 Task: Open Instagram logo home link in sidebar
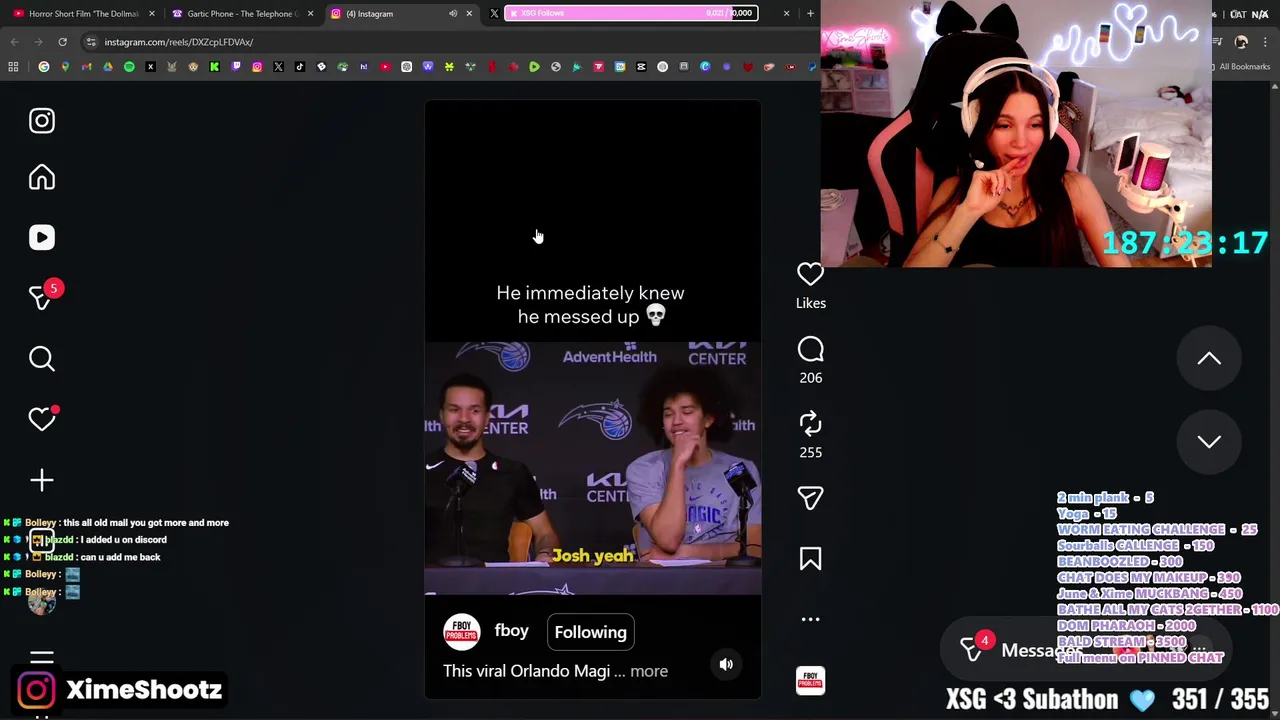coord(41,121)
